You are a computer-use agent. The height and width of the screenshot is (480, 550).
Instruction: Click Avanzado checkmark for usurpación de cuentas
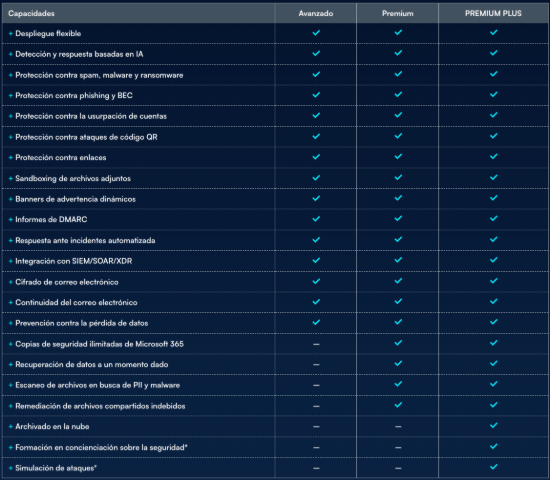[316, 115]
